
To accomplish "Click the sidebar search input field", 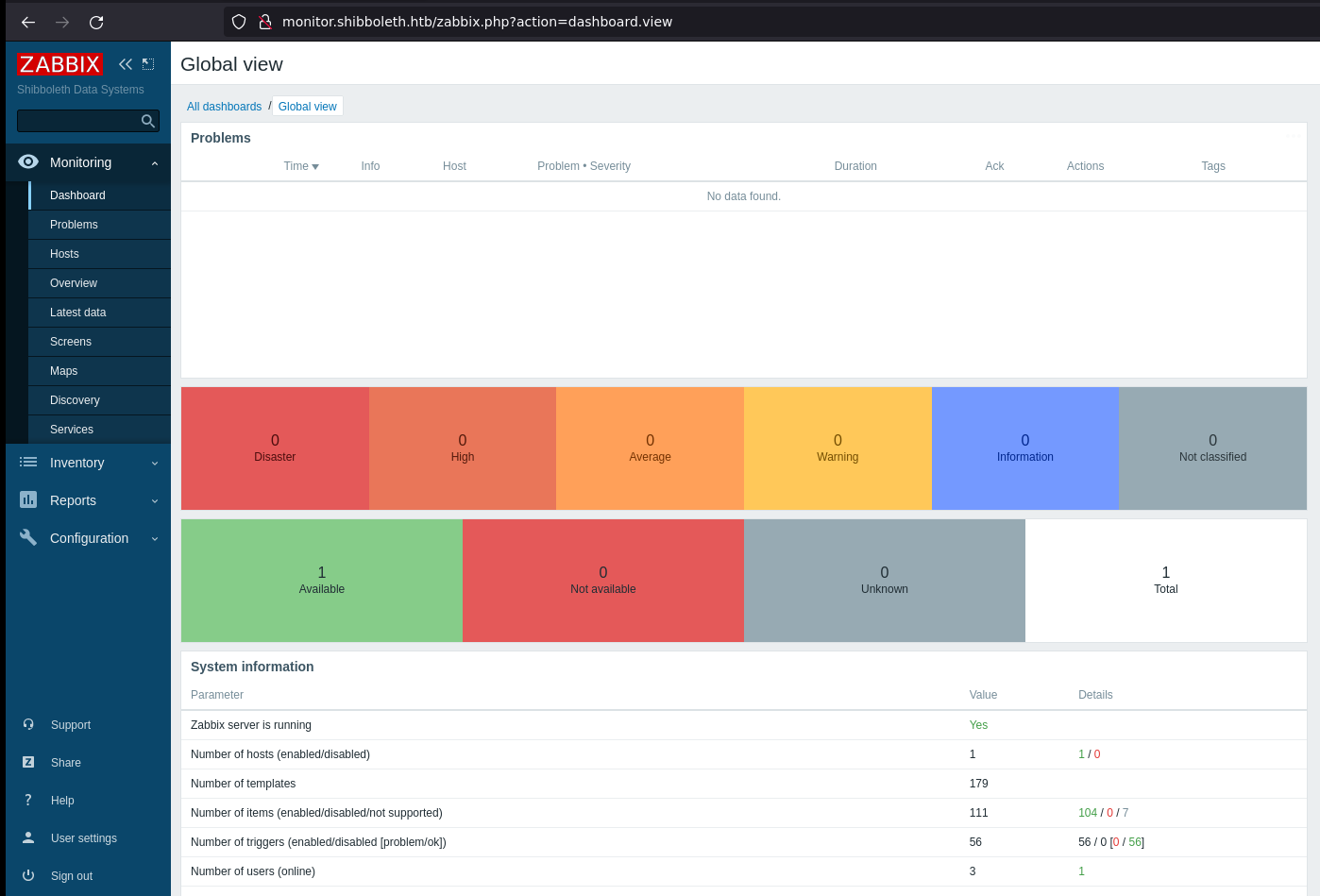I will [77, 121].
